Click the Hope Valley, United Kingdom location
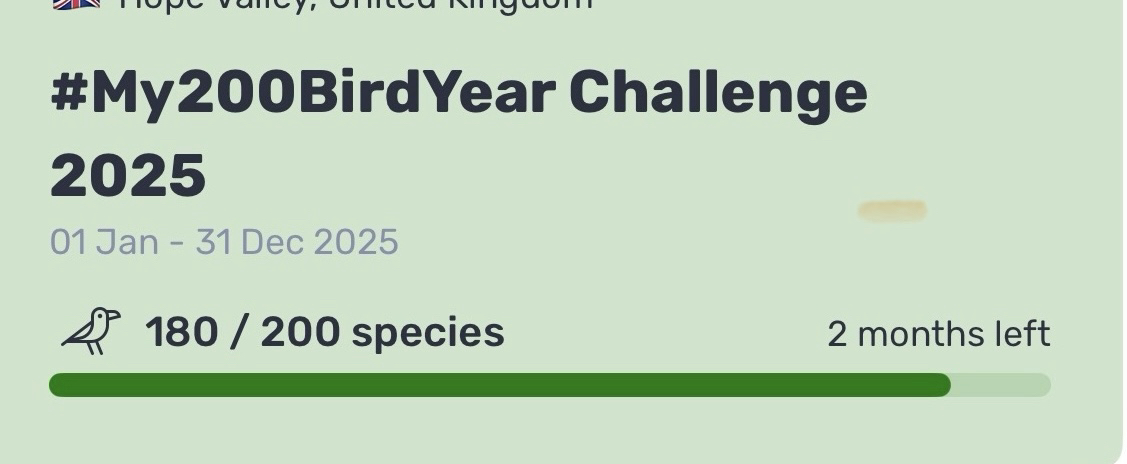Image resolution: width=1127 pixels, height=464 pixels. coord(355,4)
